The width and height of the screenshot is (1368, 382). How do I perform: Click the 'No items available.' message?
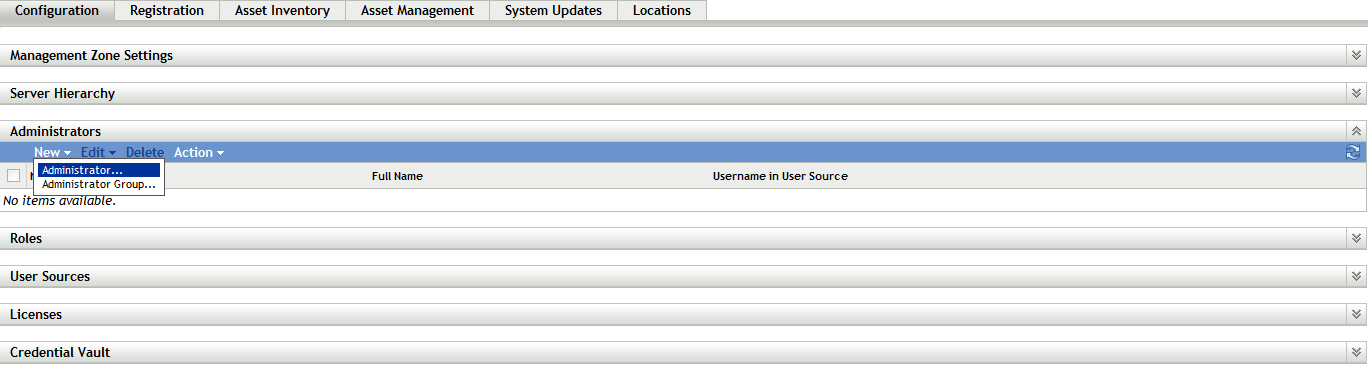pyautogui.click(x=60, y=201)
